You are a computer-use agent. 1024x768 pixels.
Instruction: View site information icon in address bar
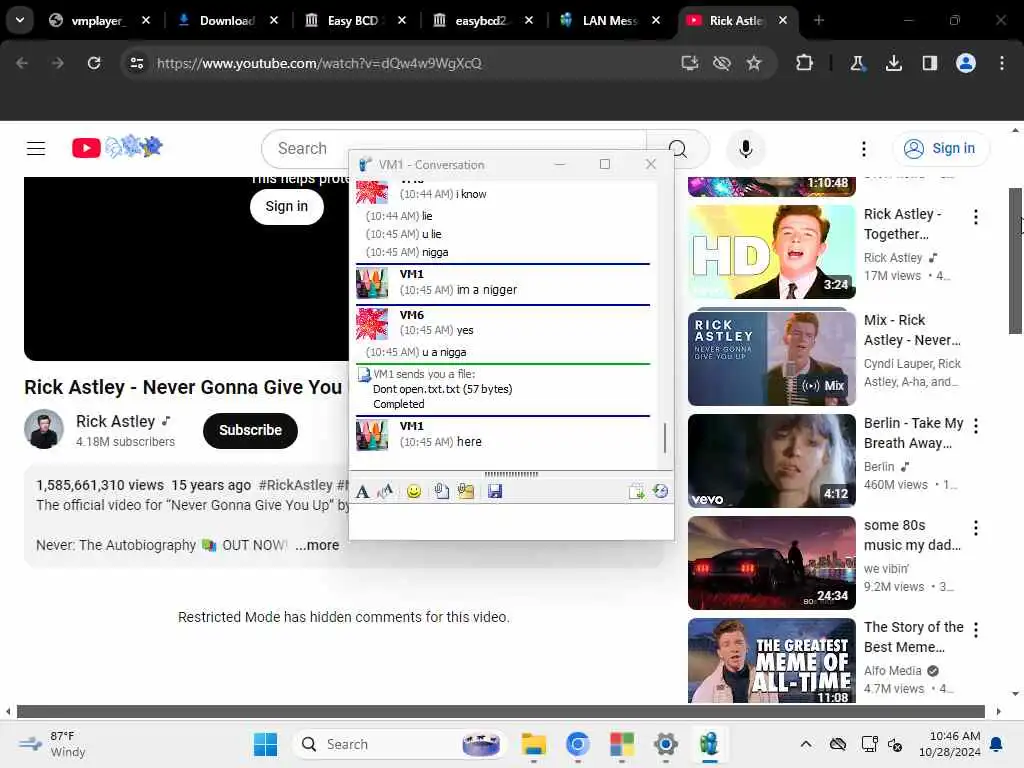pyautogui.click(x=136, y=63)
